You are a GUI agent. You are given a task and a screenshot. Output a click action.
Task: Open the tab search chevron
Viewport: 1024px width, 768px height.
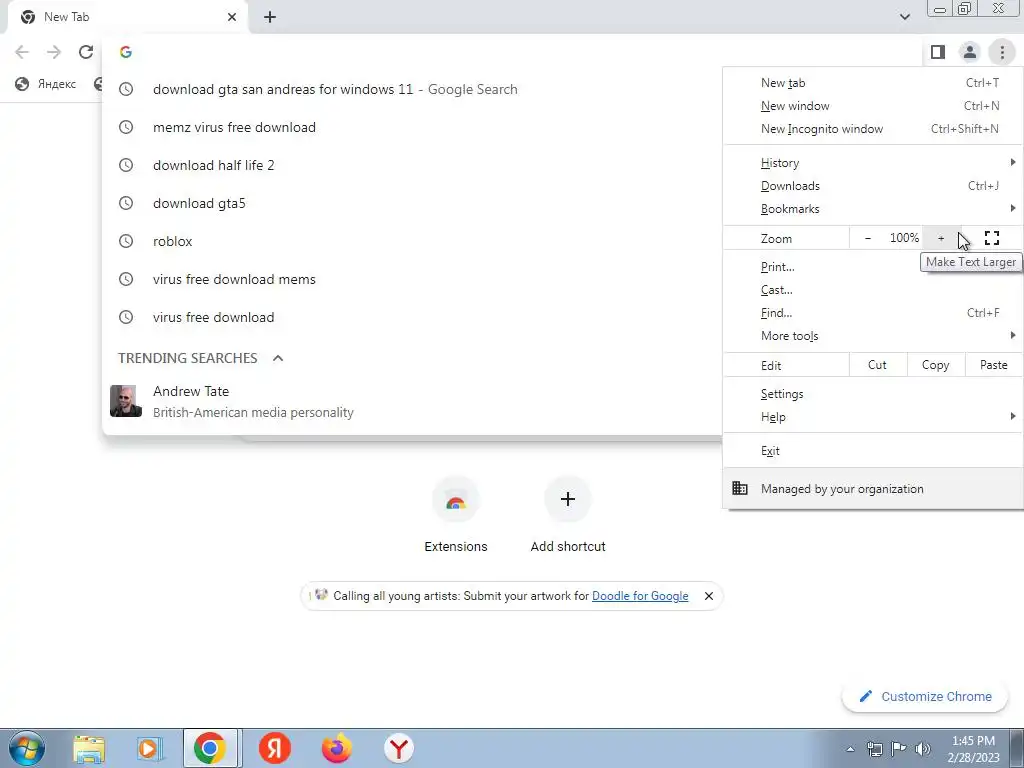904,17
